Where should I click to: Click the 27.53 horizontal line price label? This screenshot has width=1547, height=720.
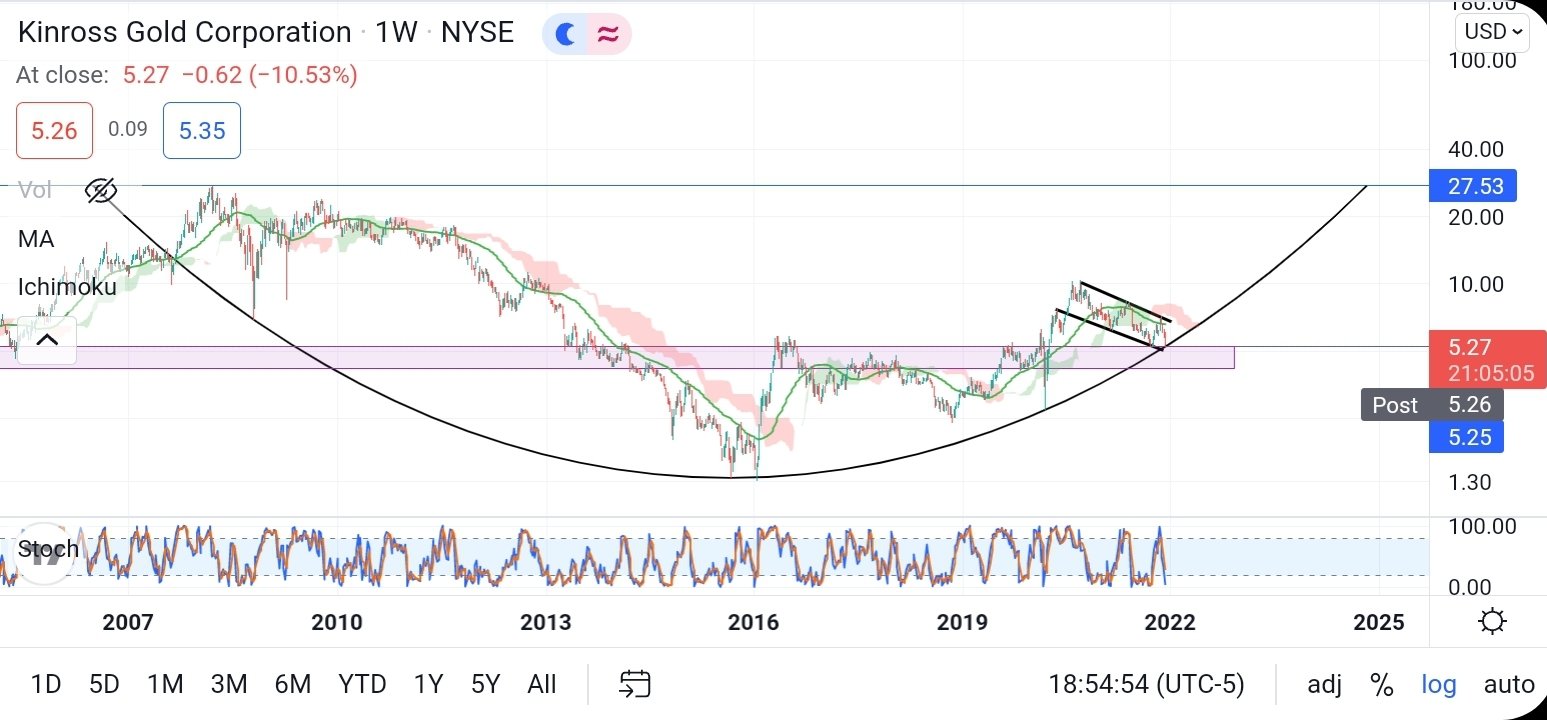point(1473,186)
